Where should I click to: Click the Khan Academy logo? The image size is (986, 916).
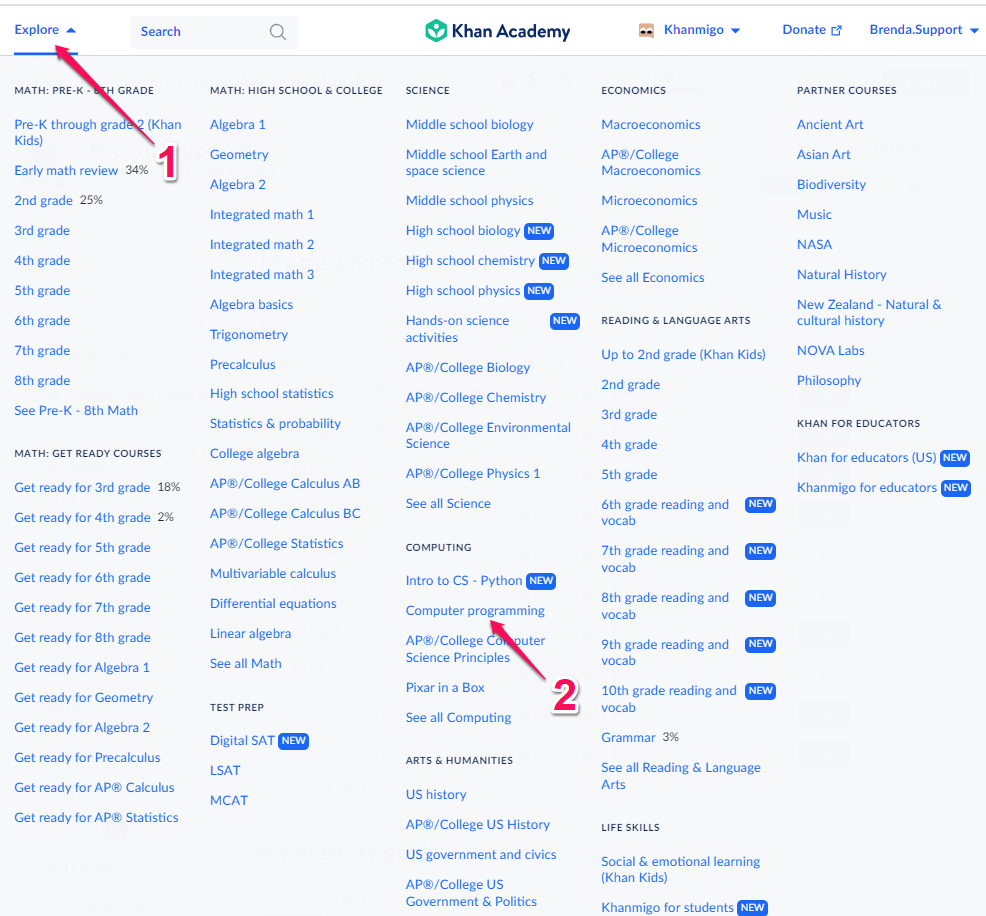tap(497, 31)
